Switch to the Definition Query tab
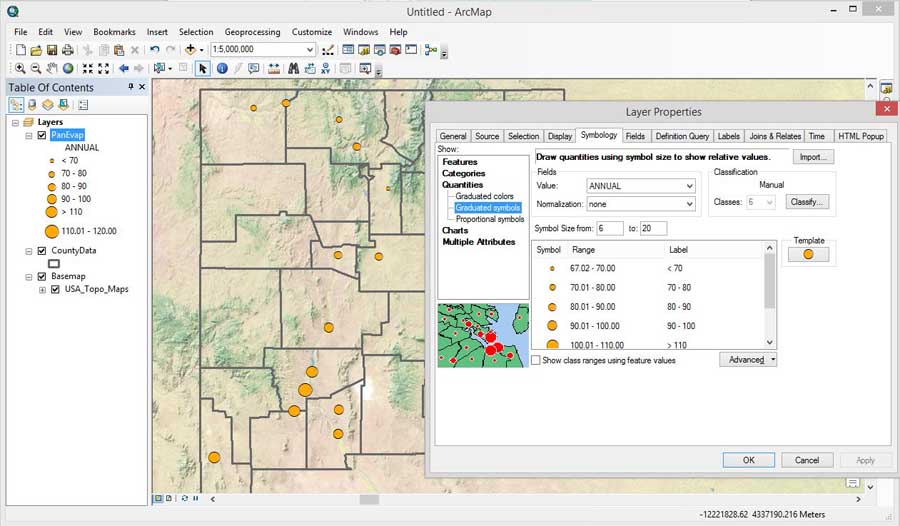Screen dimensions: 900x526 tap(682, 136)
